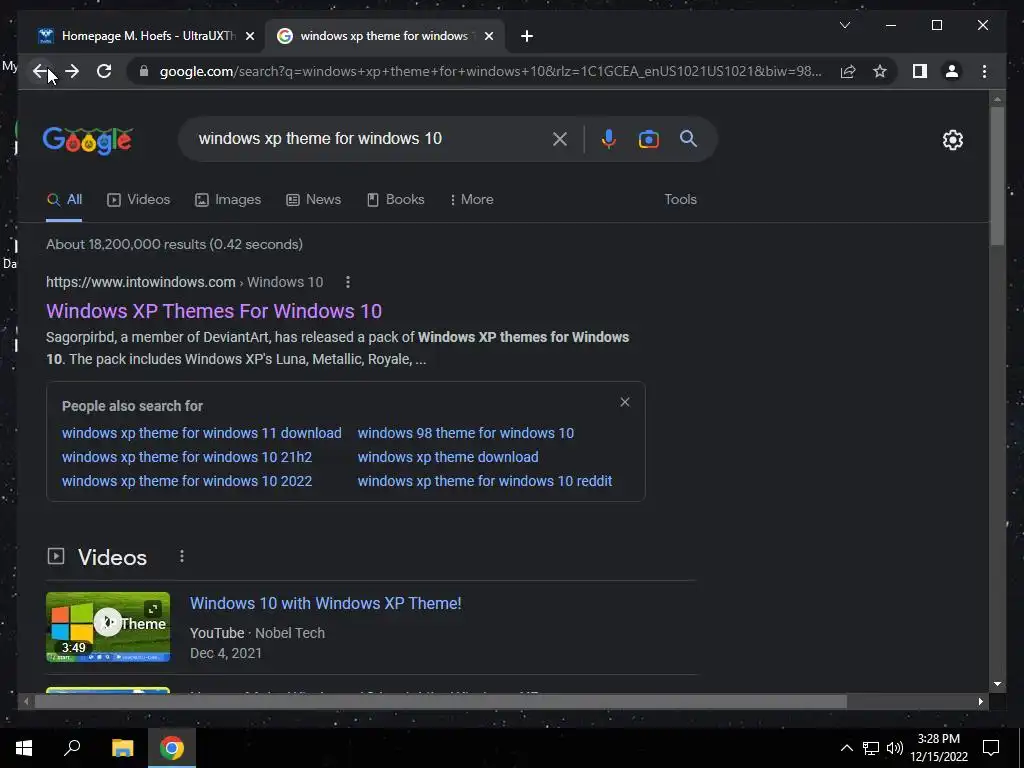Share this page from address bar
The width and height of the screenshot is (1024, 768).
tap(848, 71)
